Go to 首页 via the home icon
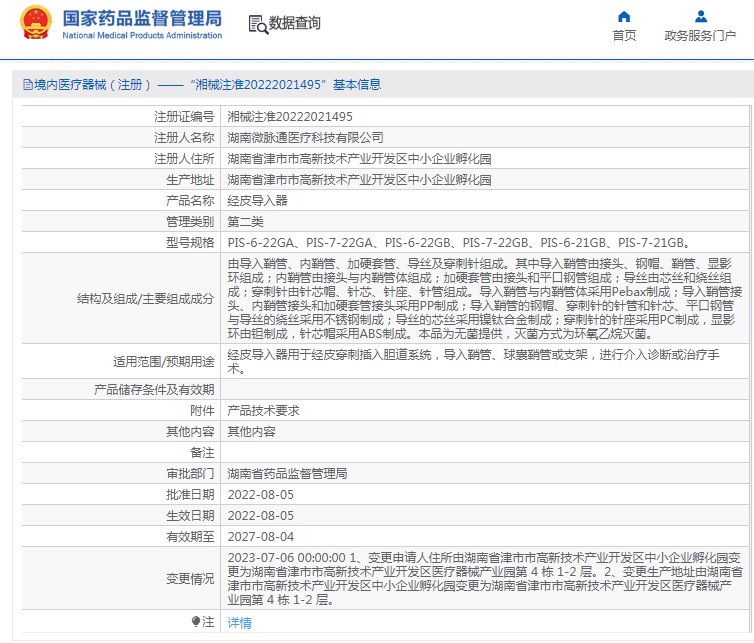 (x=624, y=17)
